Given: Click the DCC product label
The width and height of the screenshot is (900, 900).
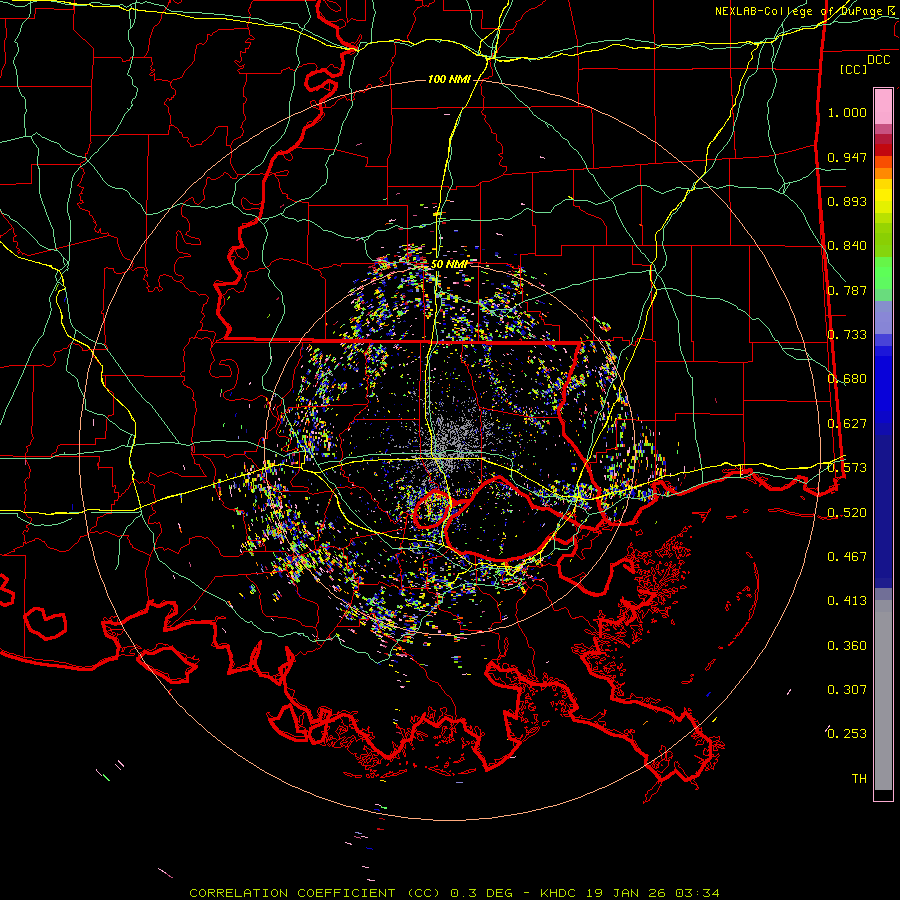Looking at the screenshot, I should tap(878, 60).
